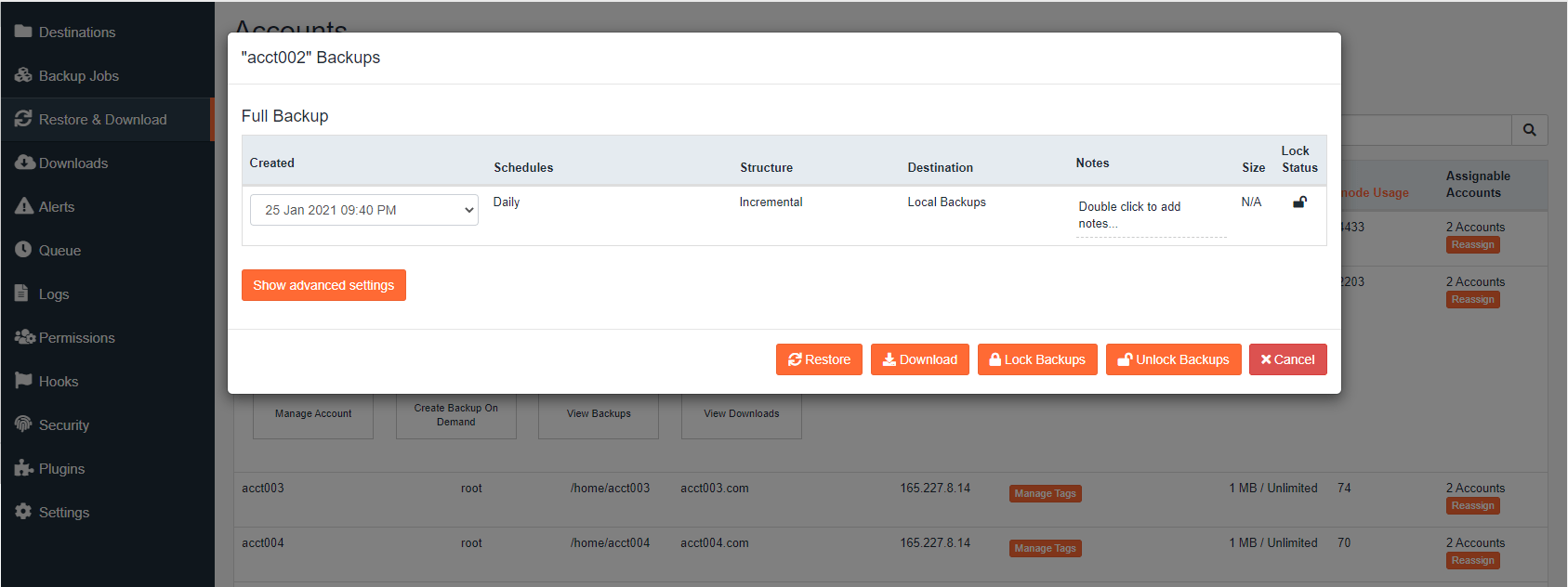Click the Manage Account tile
The height and width of the screenshot is (587, 1568).
(x=313, y=414)
